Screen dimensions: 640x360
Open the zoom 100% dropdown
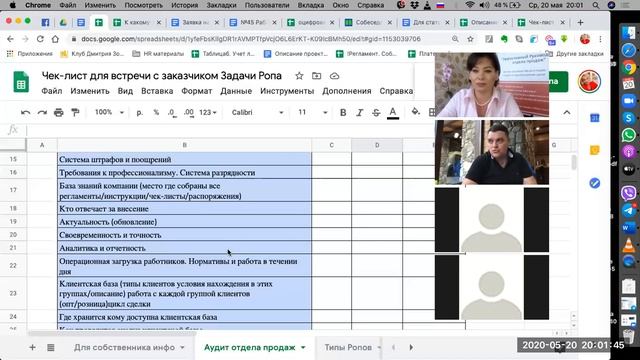pyautogui.click(x=109, y=112)
